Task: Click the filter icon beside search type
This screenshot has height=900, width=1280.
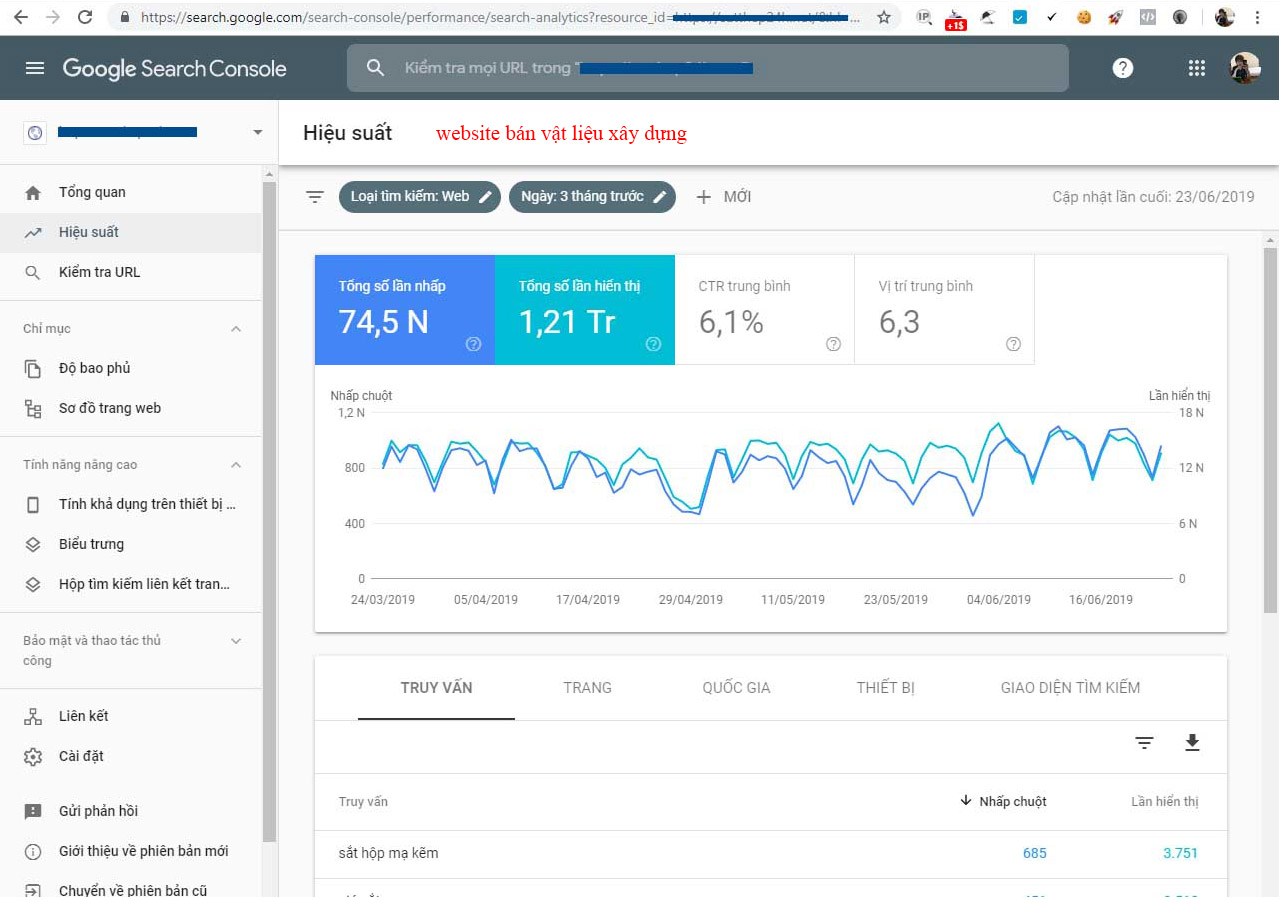Action: pos(315,197)
